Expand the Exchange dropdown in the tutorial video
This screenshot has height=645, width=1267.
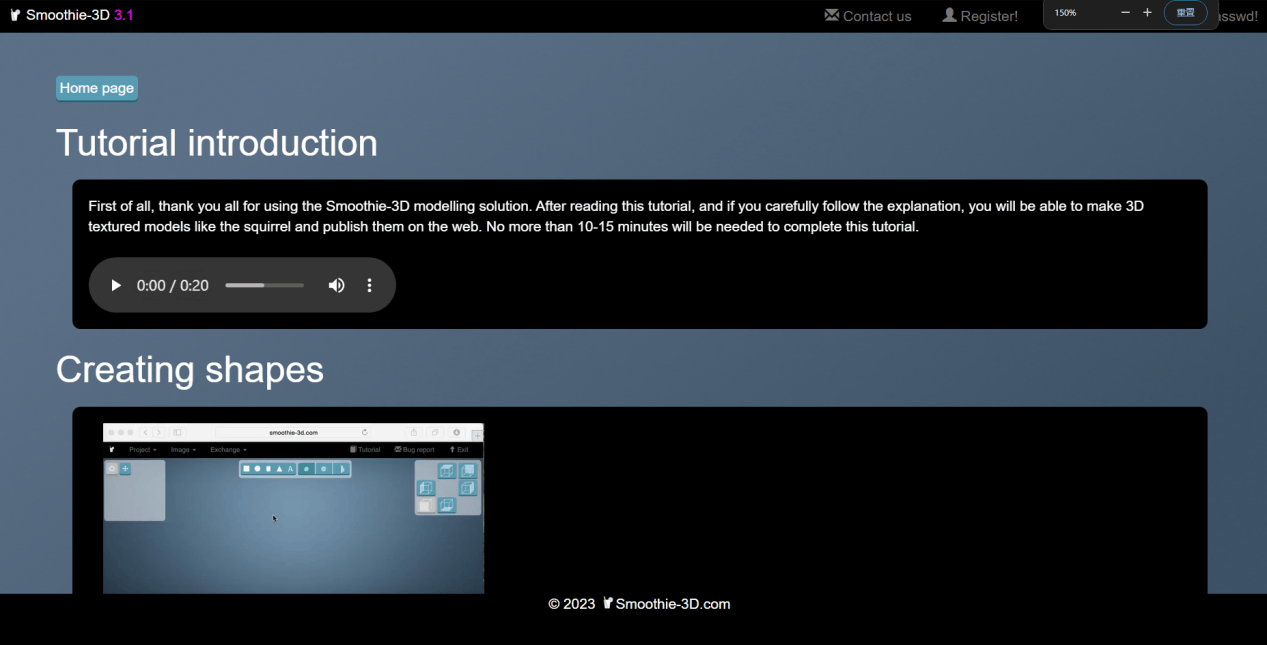228,450
